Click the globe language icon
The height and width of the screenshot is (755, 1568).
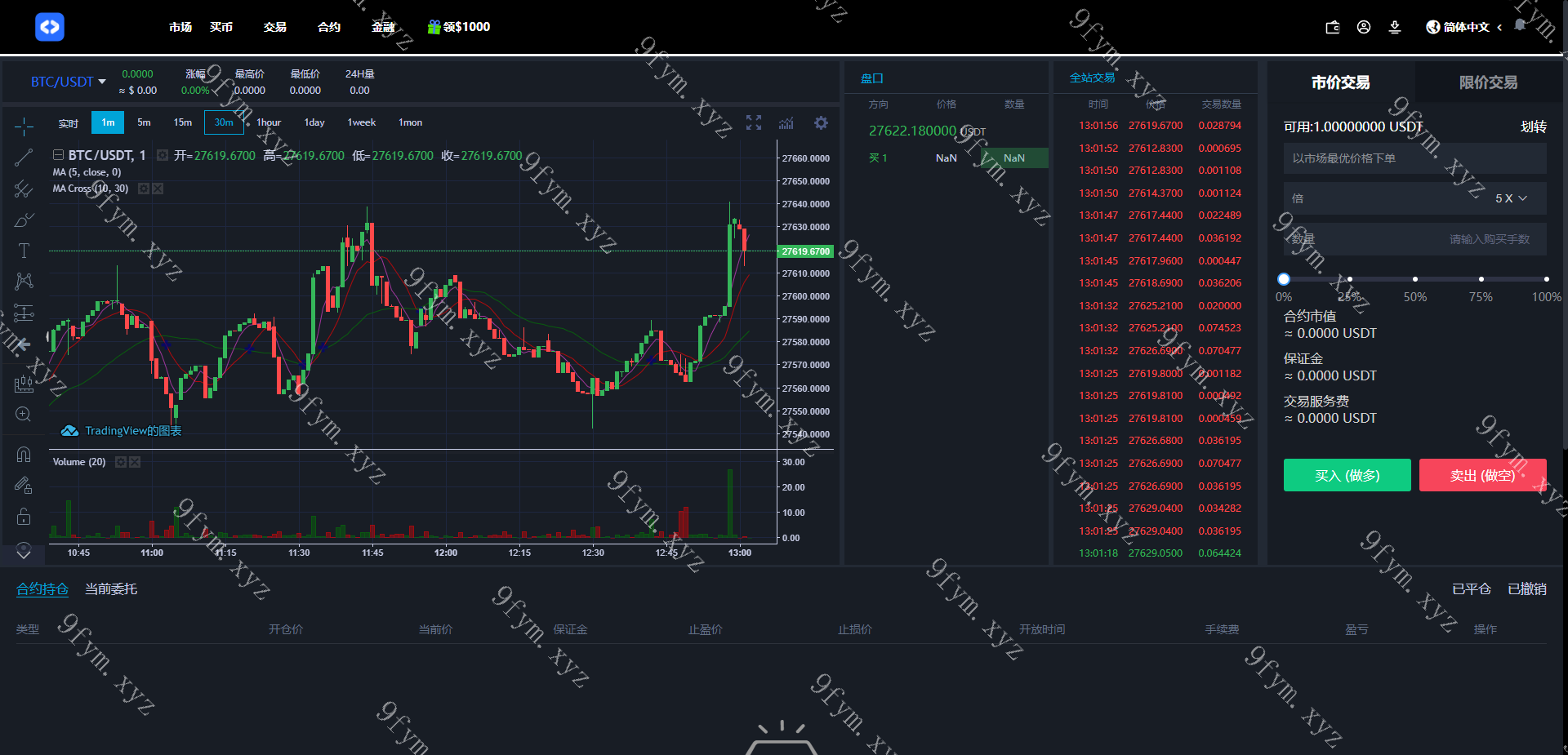tap(1433, 27)
